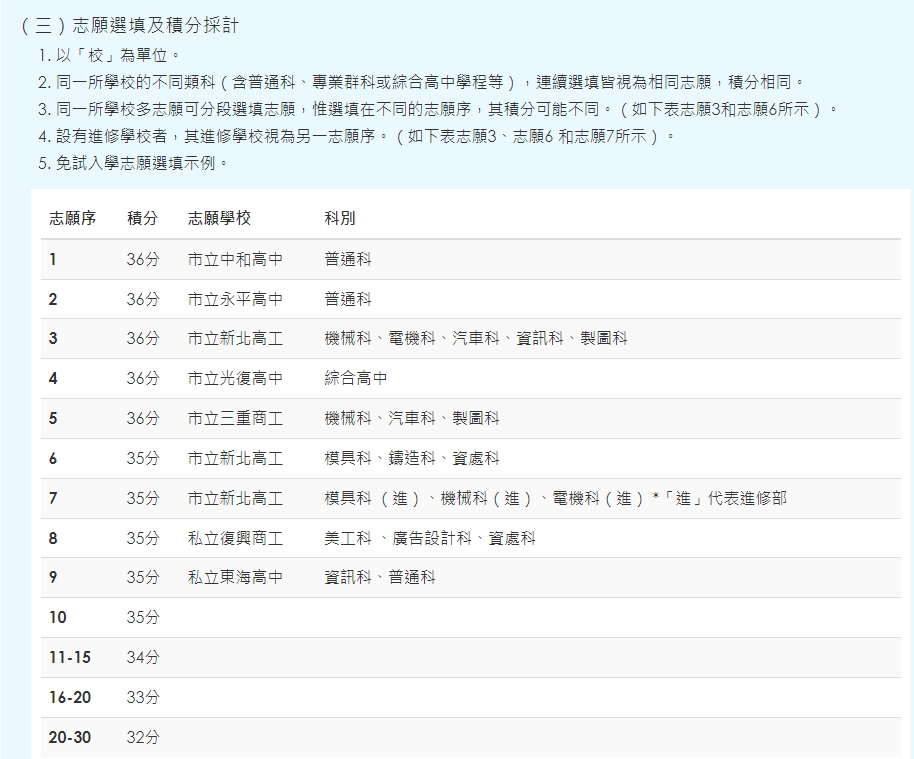Click 志願序 number 10

(x=58, y=617)
